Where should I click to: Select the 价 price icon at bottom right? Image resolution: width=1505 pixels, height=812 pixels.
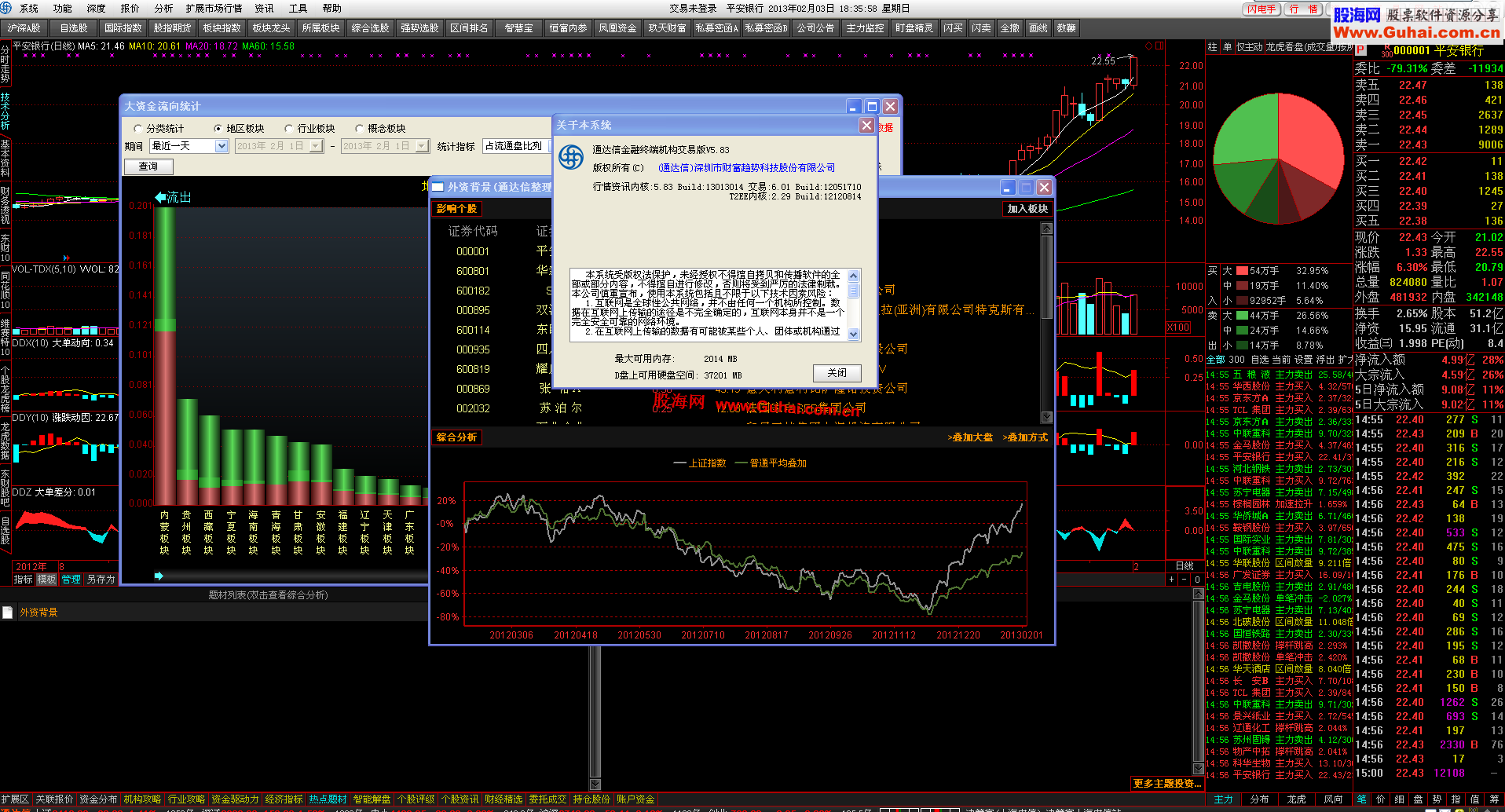(x=1380, y=799)
